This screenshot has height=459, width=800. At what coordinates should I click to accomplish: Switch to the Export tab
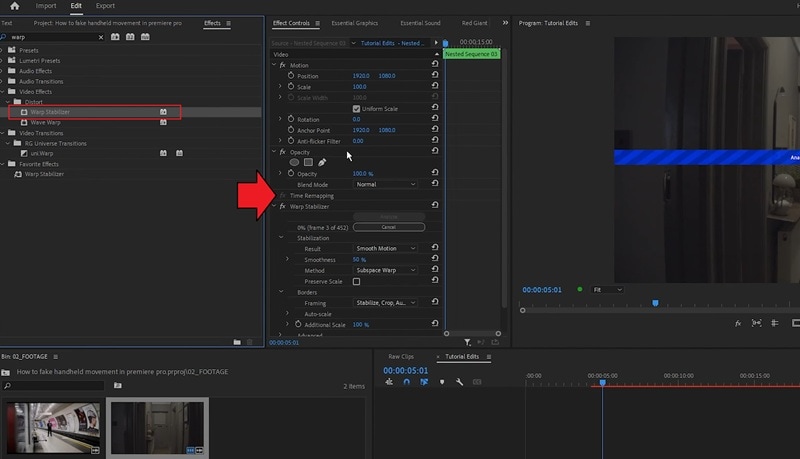click(105, 6)
